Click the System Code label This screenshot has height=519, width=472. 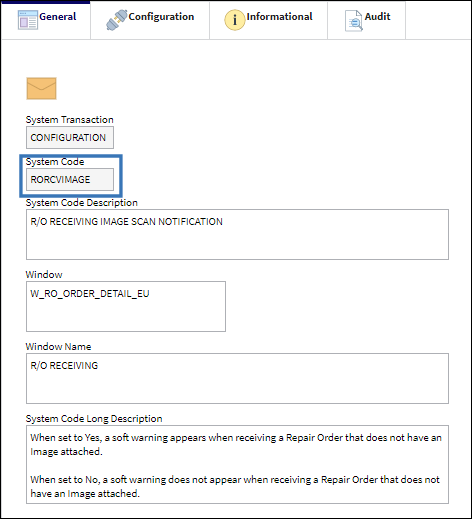pos(55,162)
